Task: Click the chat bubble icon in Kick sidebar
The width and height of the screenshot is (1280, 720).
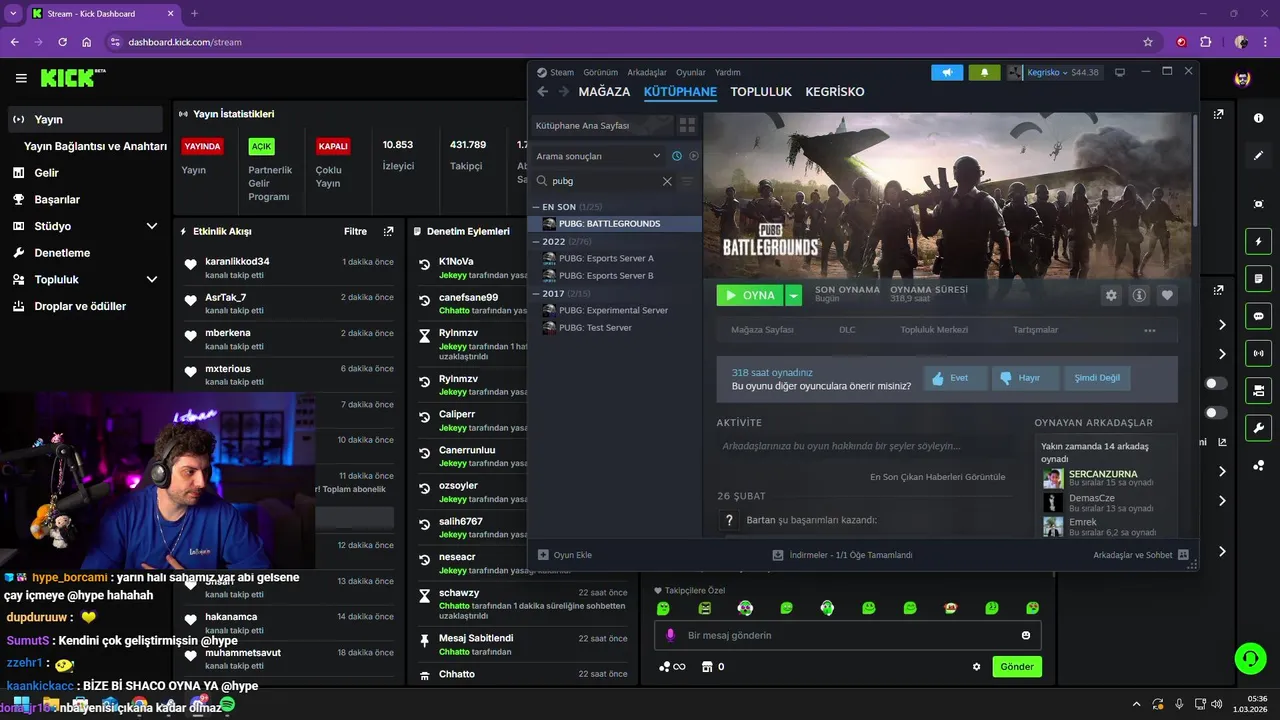Action: pyautogui.click(x=1258, y=316)
